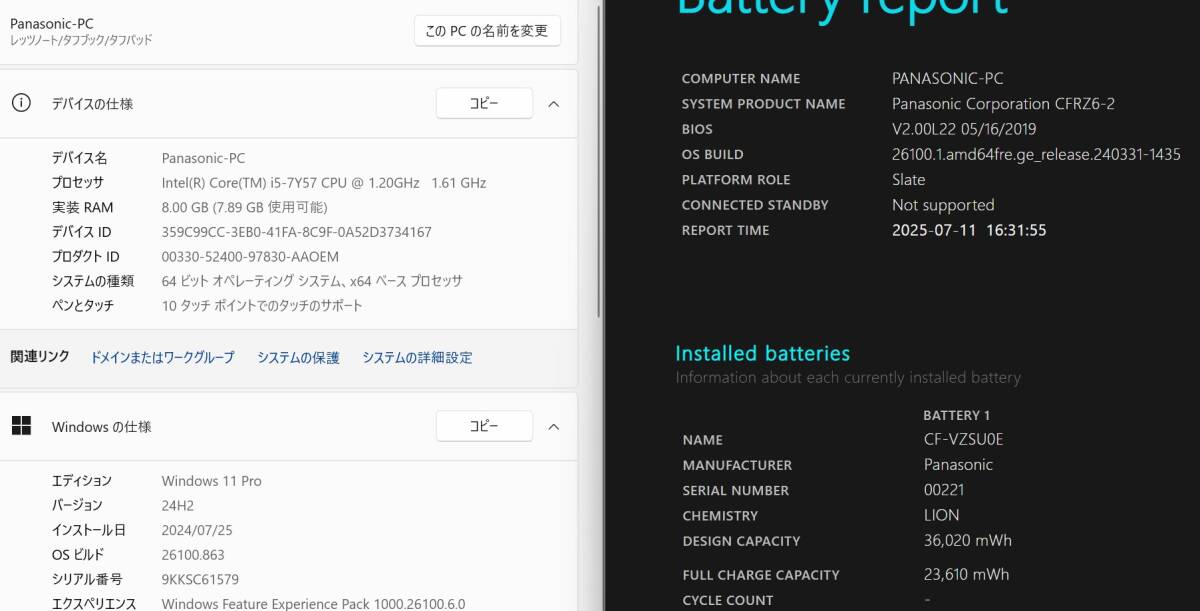
Task: Click the Windows の仕様 section heading
Action: 102,426
